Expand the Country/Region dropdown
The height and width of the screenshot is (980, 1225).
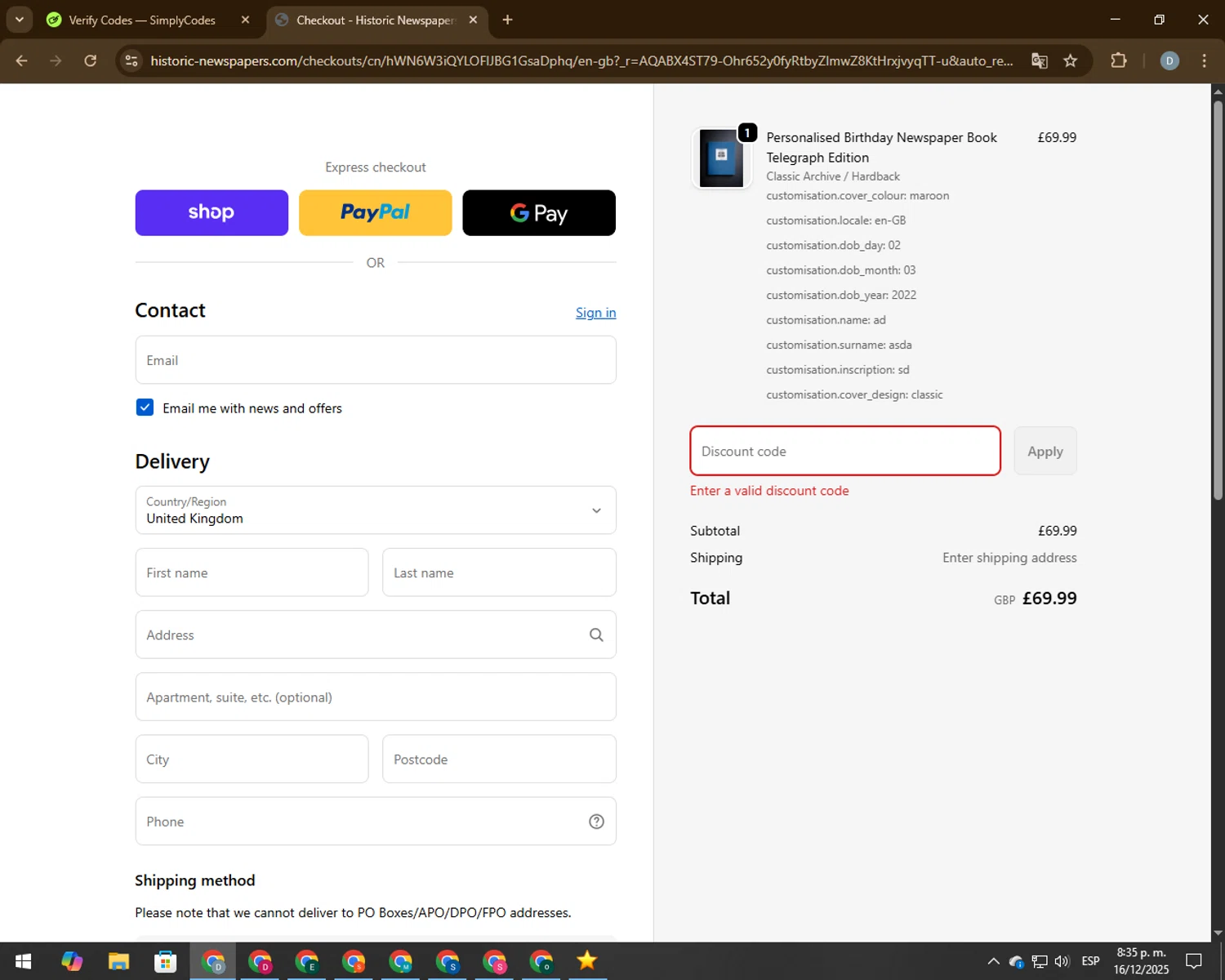click(x=376, y=510)
